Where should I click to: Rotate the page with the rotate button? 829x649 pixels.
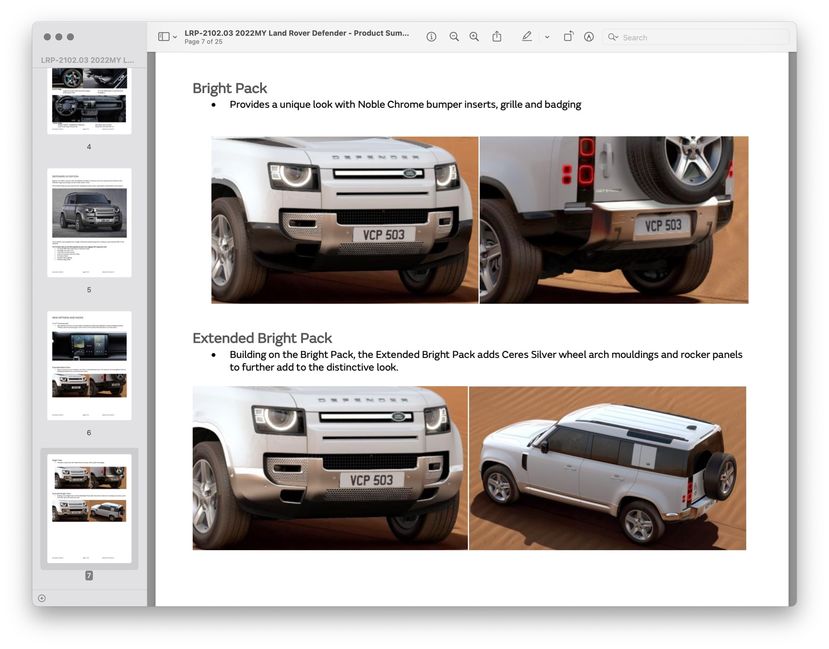coord(568,36)
